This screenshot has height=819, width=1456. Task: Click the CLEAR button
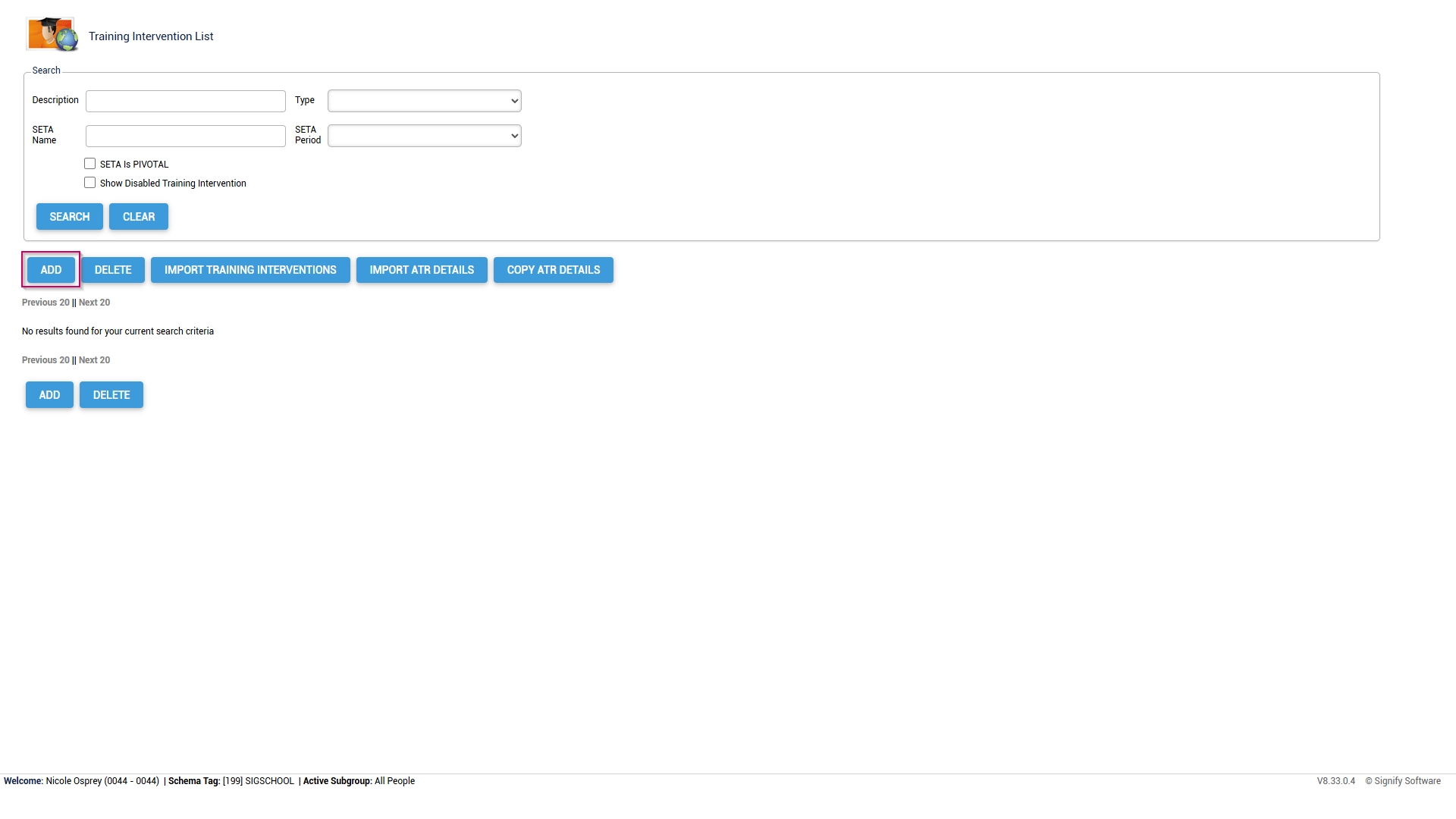click(x=139, y=217)
